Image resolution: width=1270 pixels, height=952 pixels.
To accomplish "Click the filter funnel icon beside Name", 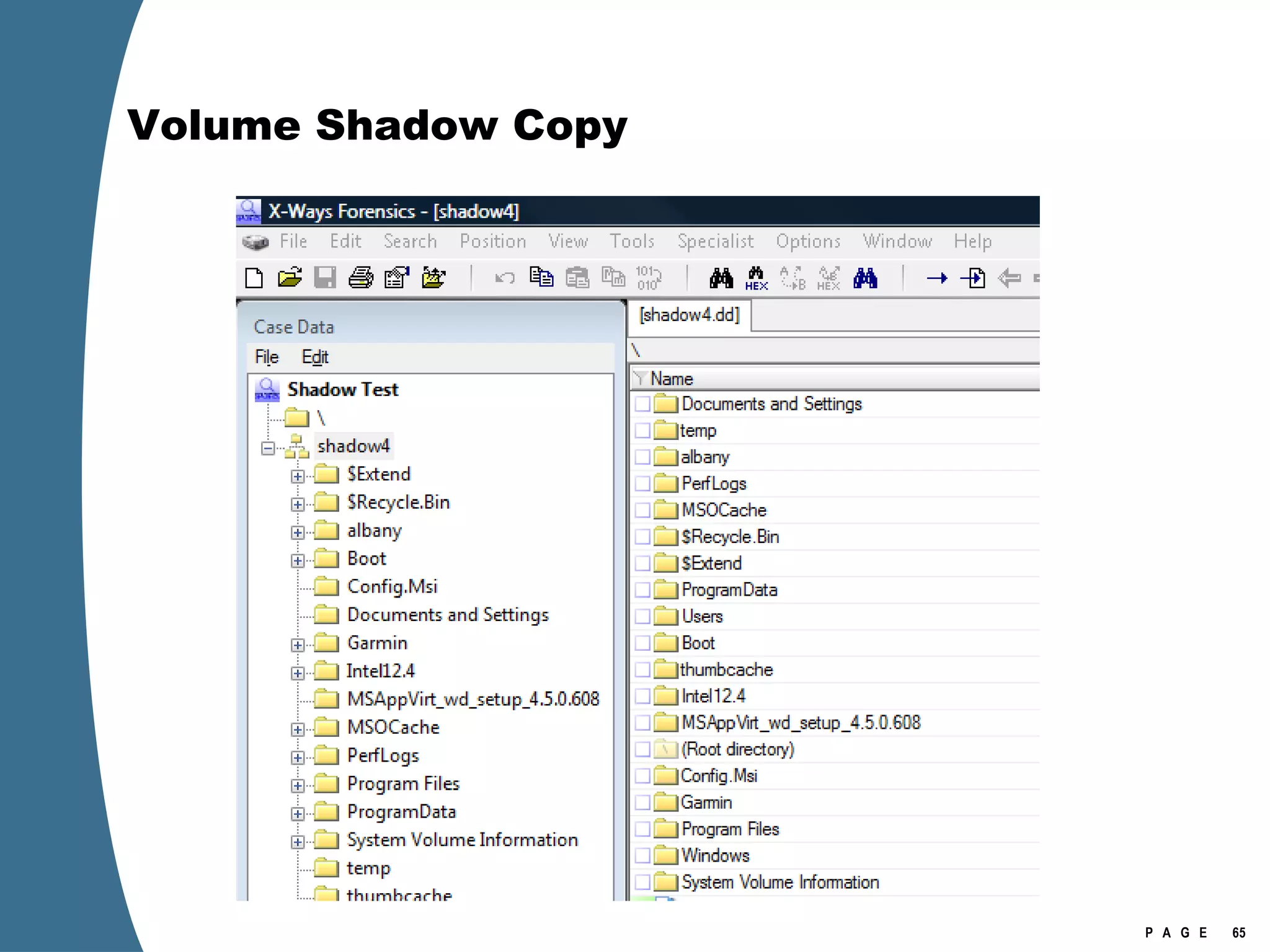I will [641, 379].
